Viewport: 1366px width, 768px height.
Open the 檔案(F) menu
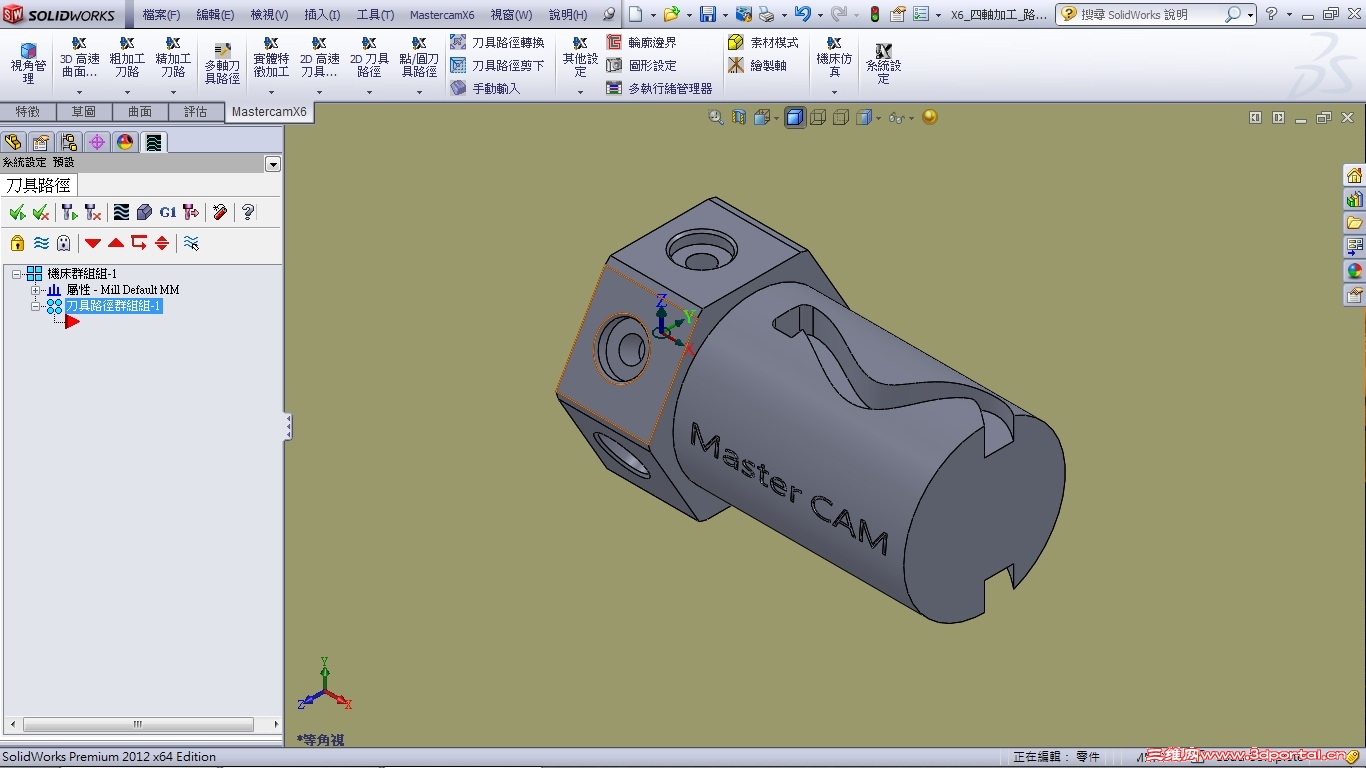161,15
